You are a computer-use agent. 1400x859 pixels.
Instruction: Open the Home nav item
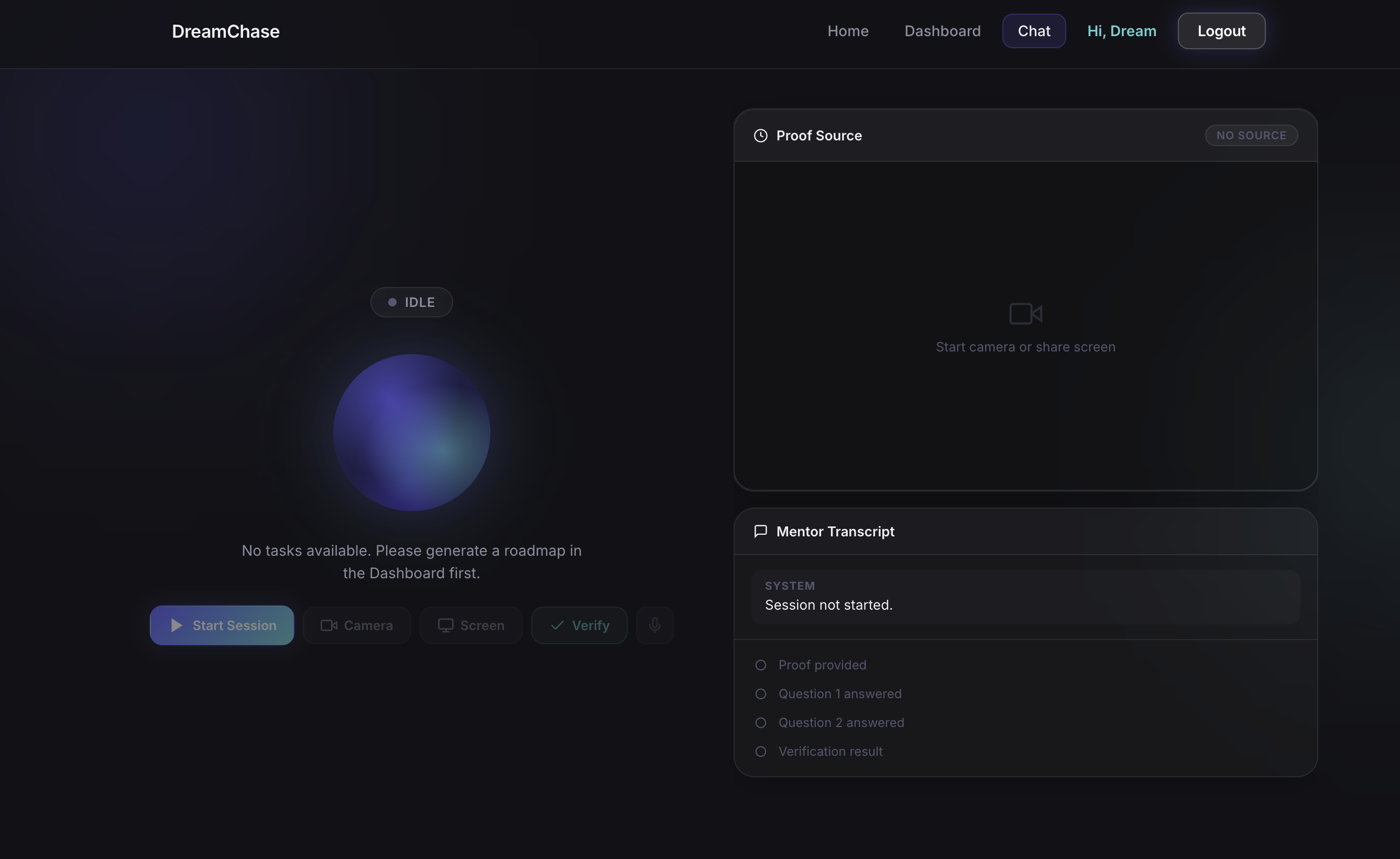coord(848,31)
